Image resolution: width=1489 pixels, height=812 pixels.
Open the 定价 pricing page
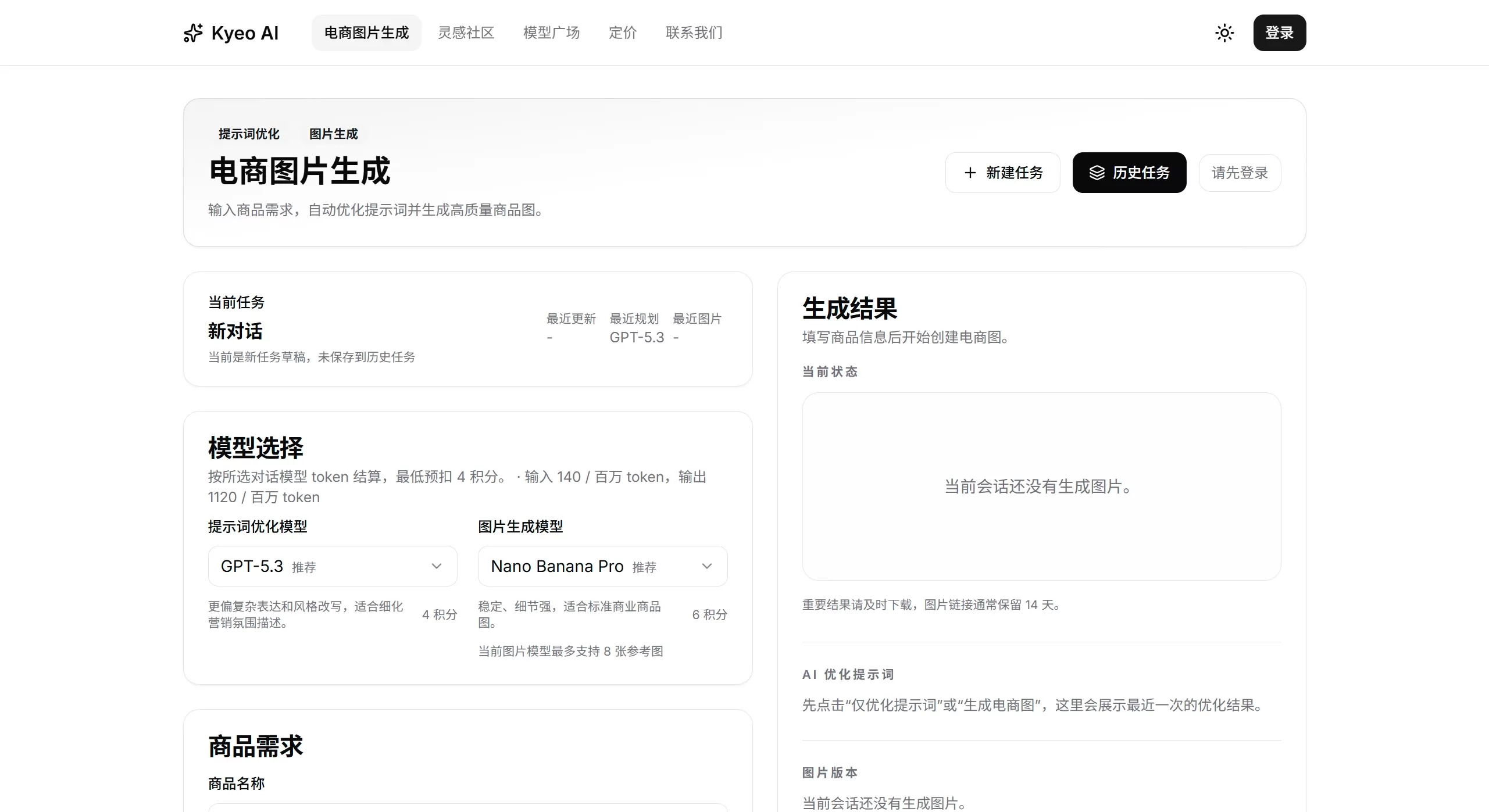point(623,33)
